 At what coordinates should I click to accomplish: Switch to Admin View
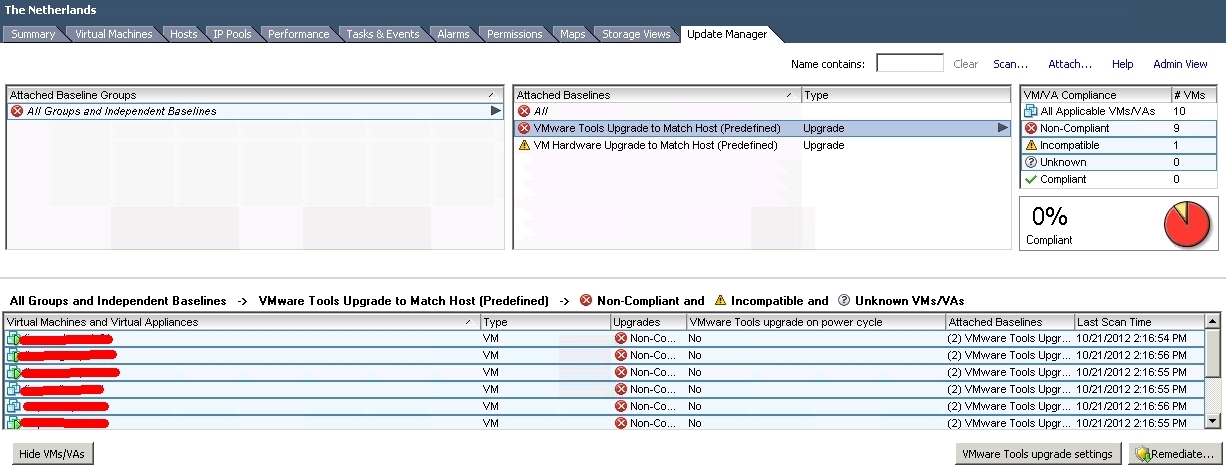click(1180, 64)
